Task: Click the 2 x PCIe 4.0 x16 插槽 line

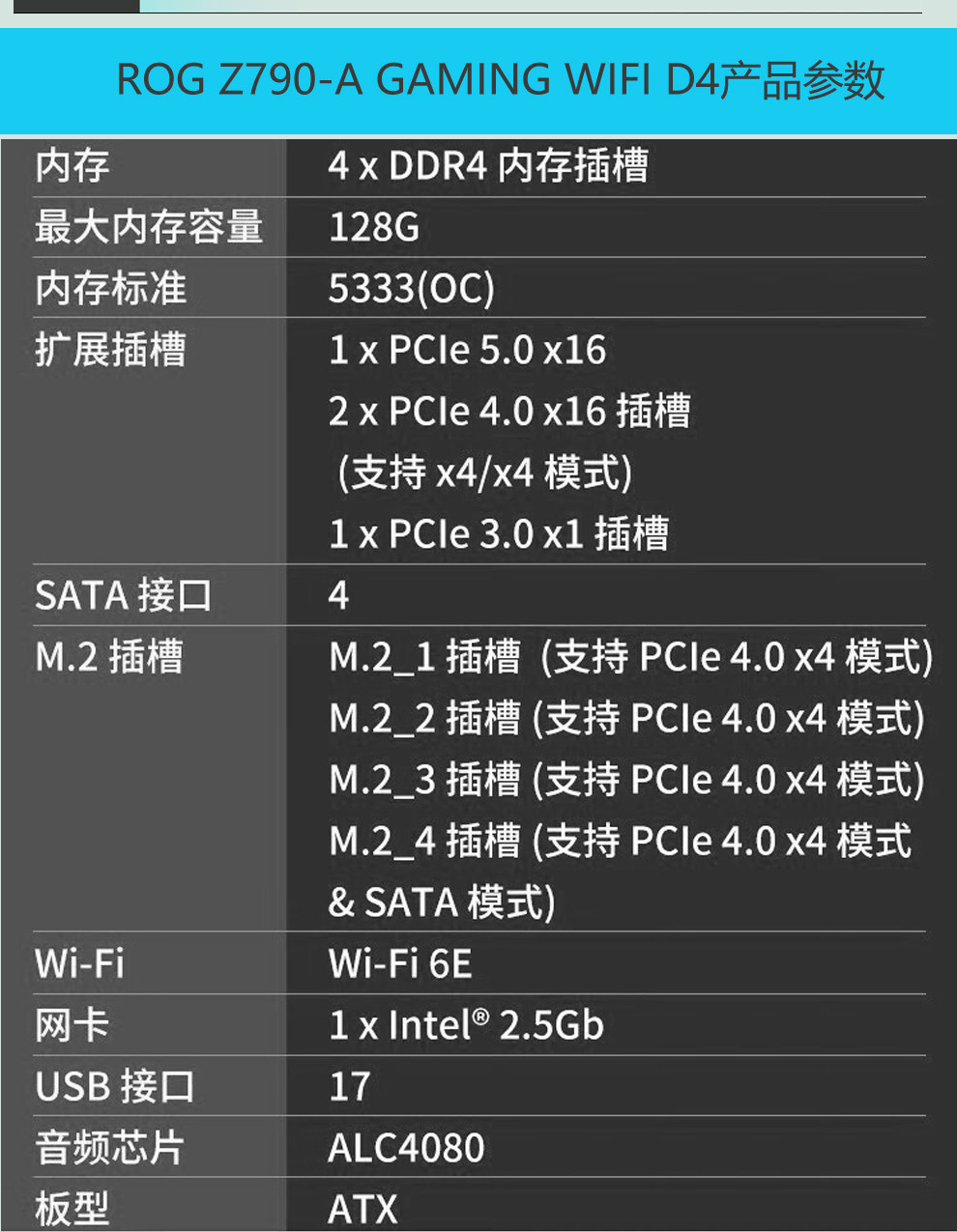Action: point(509,411)
